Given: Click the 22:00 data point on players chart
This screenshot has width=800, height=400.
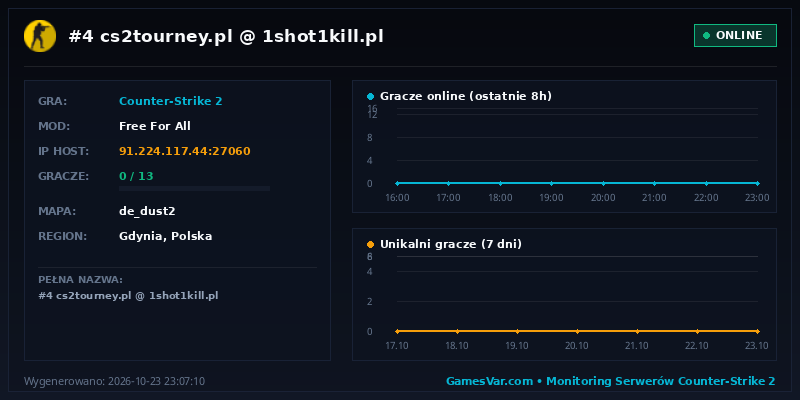Looking at the screenshot, I should (706, 183).
